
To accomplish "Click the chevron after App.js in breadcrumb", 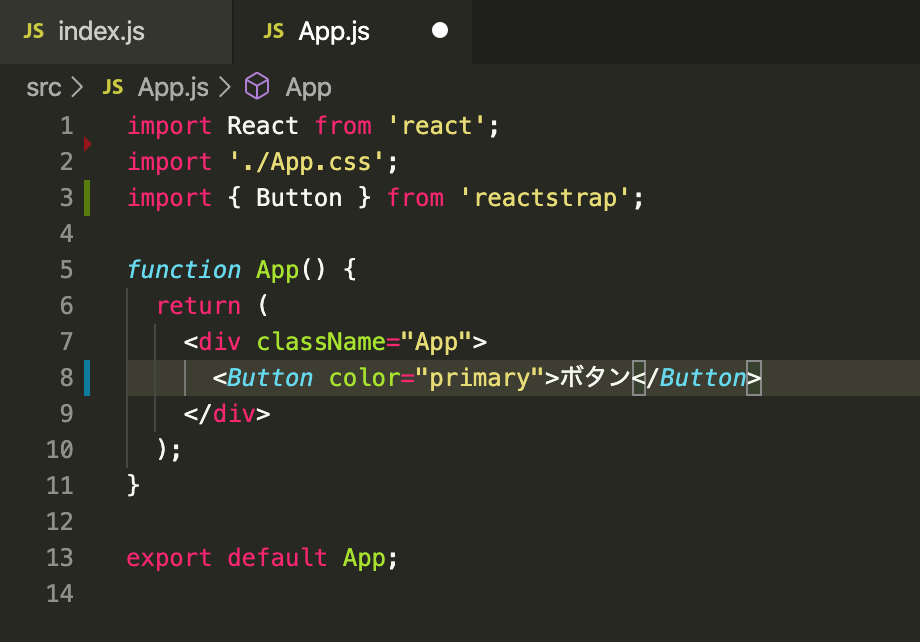I will (225, 87).
